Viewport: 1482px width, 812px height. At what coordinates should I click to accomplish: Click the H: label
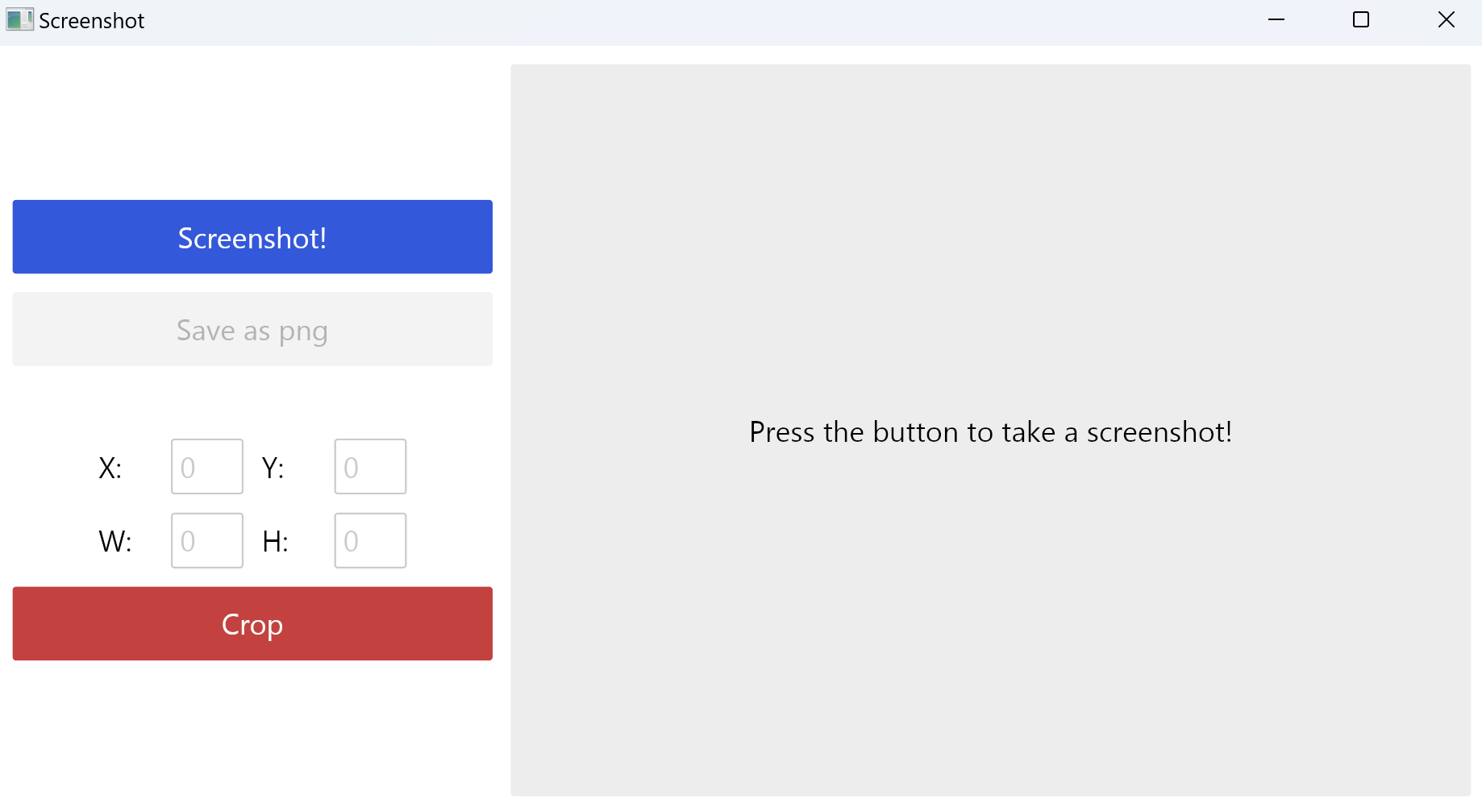tap(276, 541)
